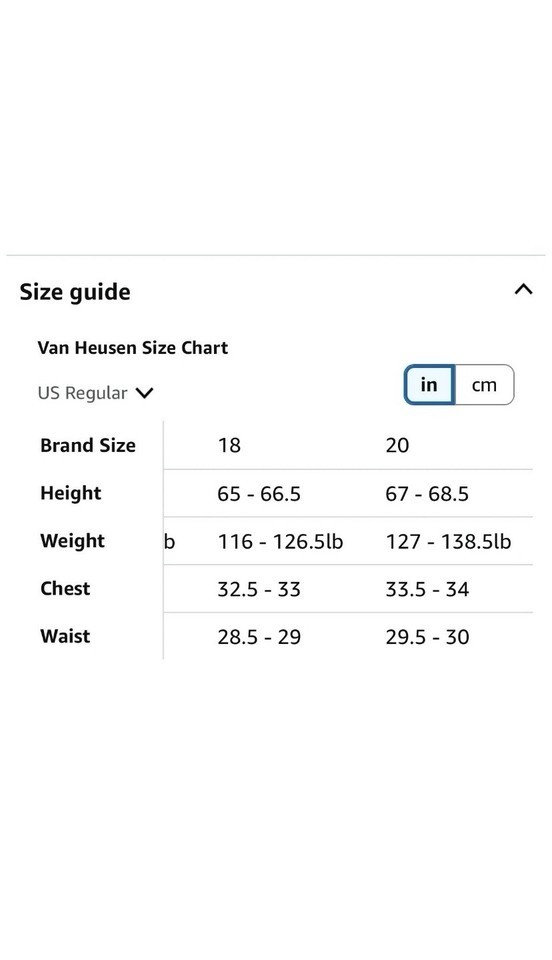Screen dimensions: 552x960
Task: Click waist value 29.5 - 30
Action: pyautogui.click(x=427, y=637)
